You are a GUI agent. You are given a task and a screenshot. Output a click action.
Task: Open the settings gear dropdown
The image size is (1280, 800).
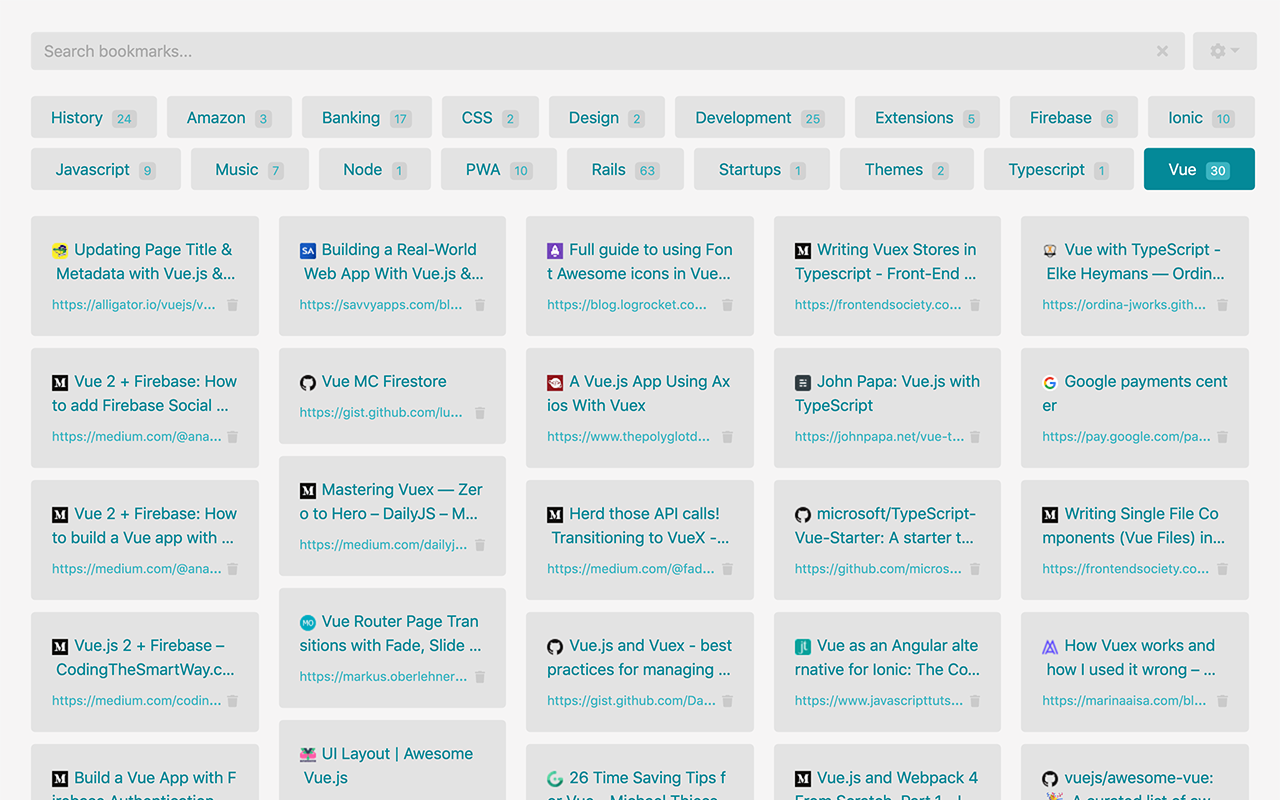[1224, 51]
